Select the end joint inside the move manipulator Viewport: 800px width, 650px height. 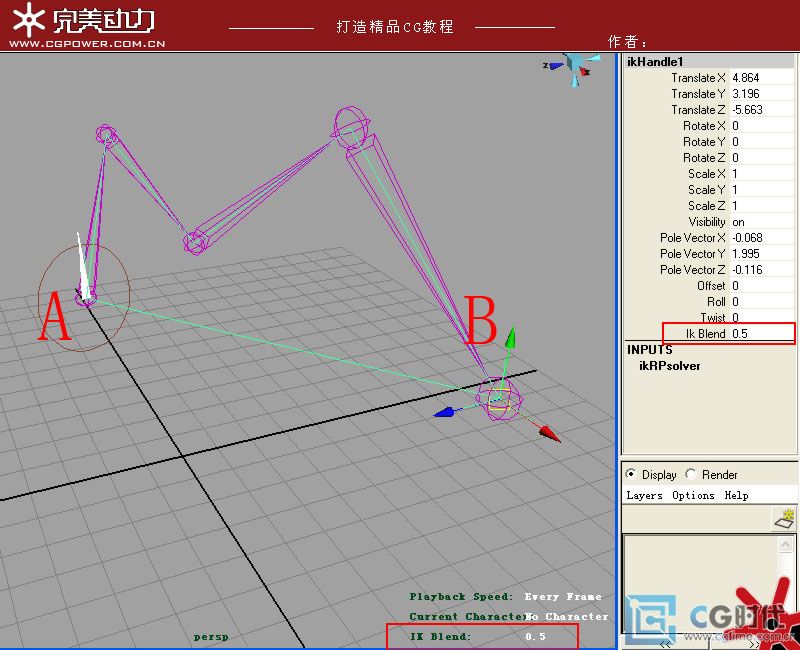[498, 398]
